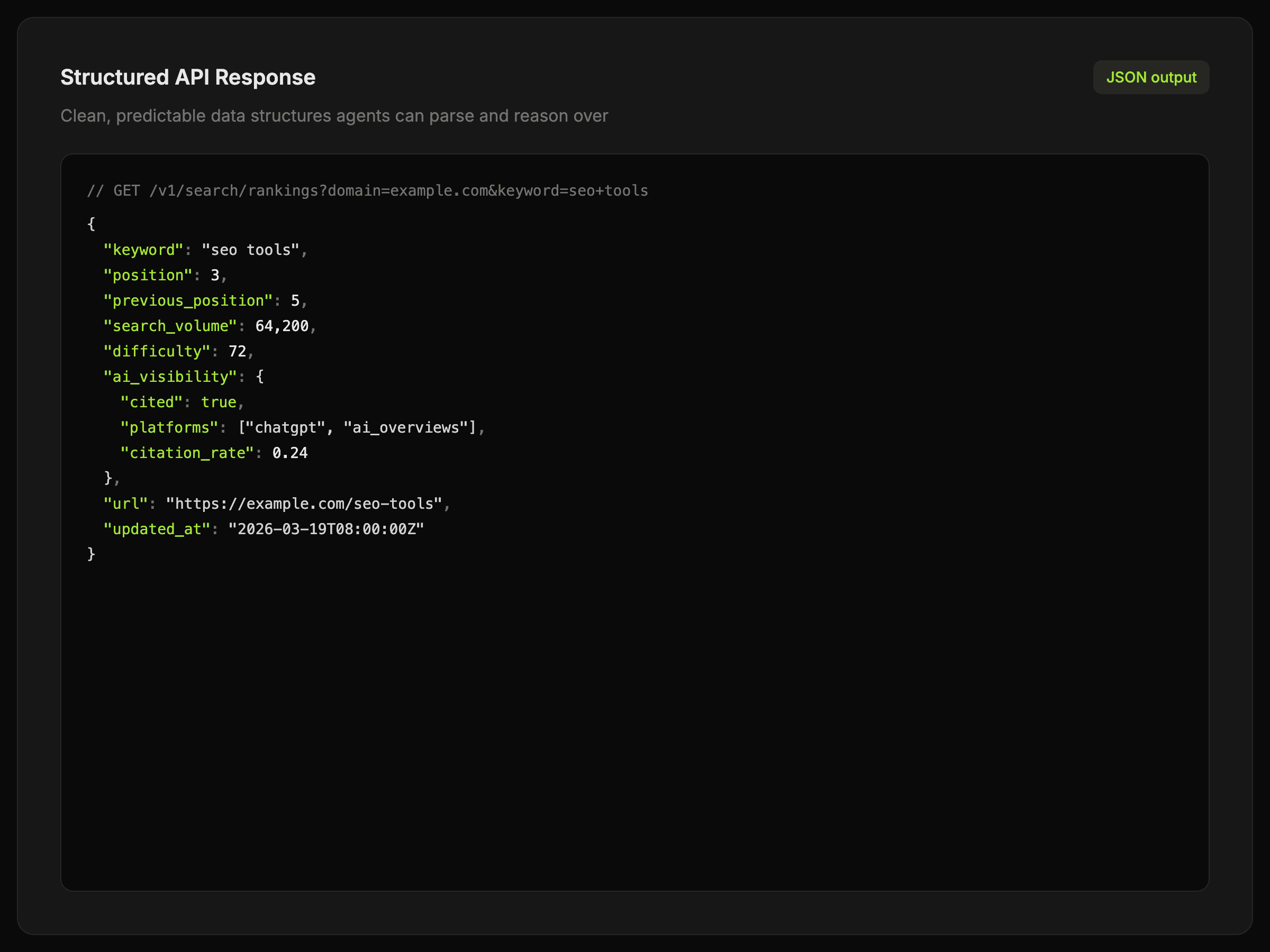Click the opening curly brace of the JSON
Viewport: 1270px width, 952px height.
90,224
